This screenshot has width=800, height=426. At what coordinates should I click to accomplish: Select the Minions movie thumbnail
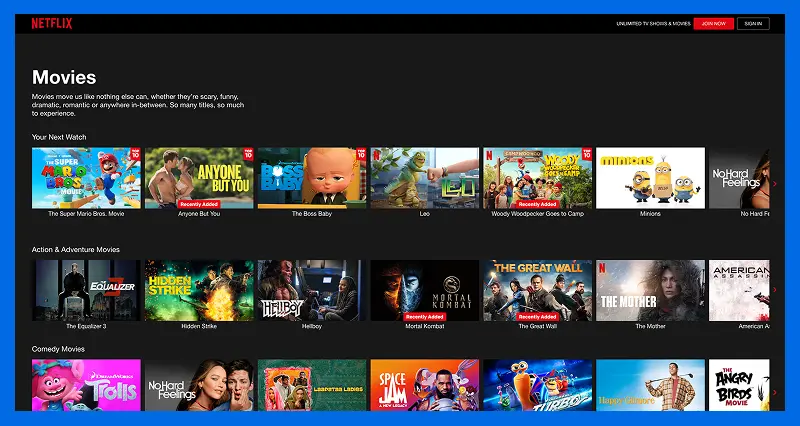(x=651, y=178)
